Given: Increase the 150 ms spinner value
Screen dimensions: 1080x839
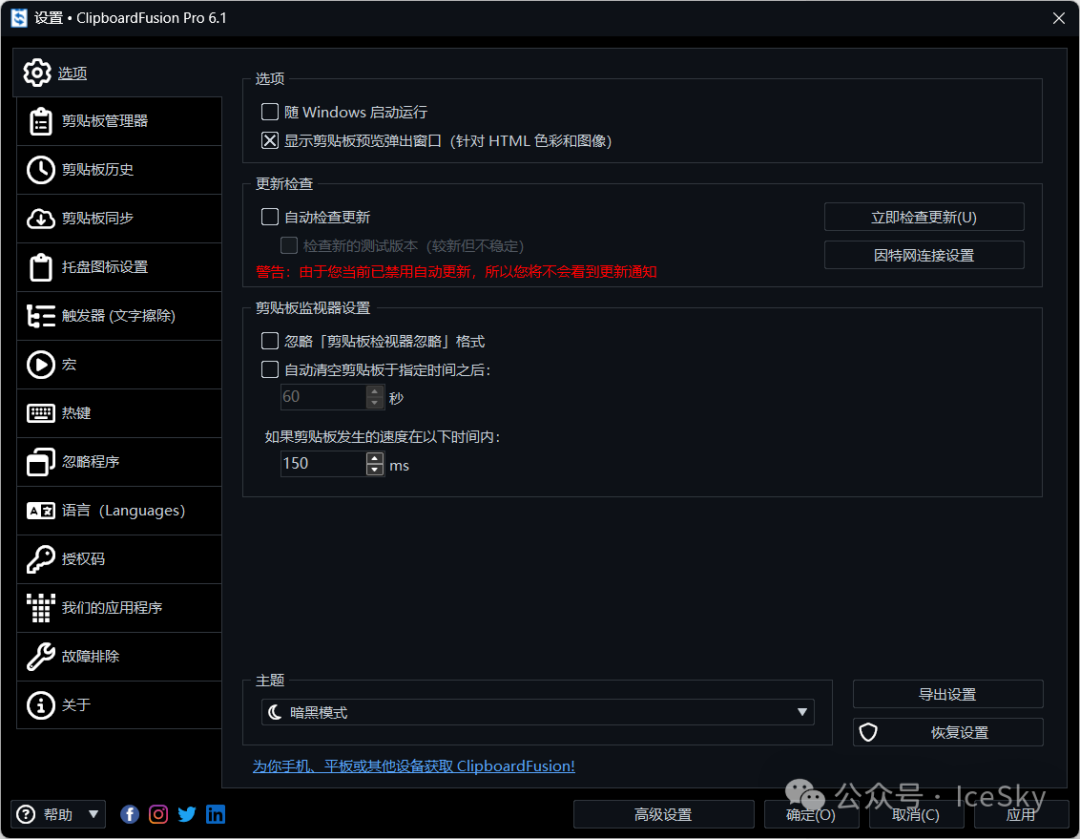Looking at the screenshot, I should (375, 458).
